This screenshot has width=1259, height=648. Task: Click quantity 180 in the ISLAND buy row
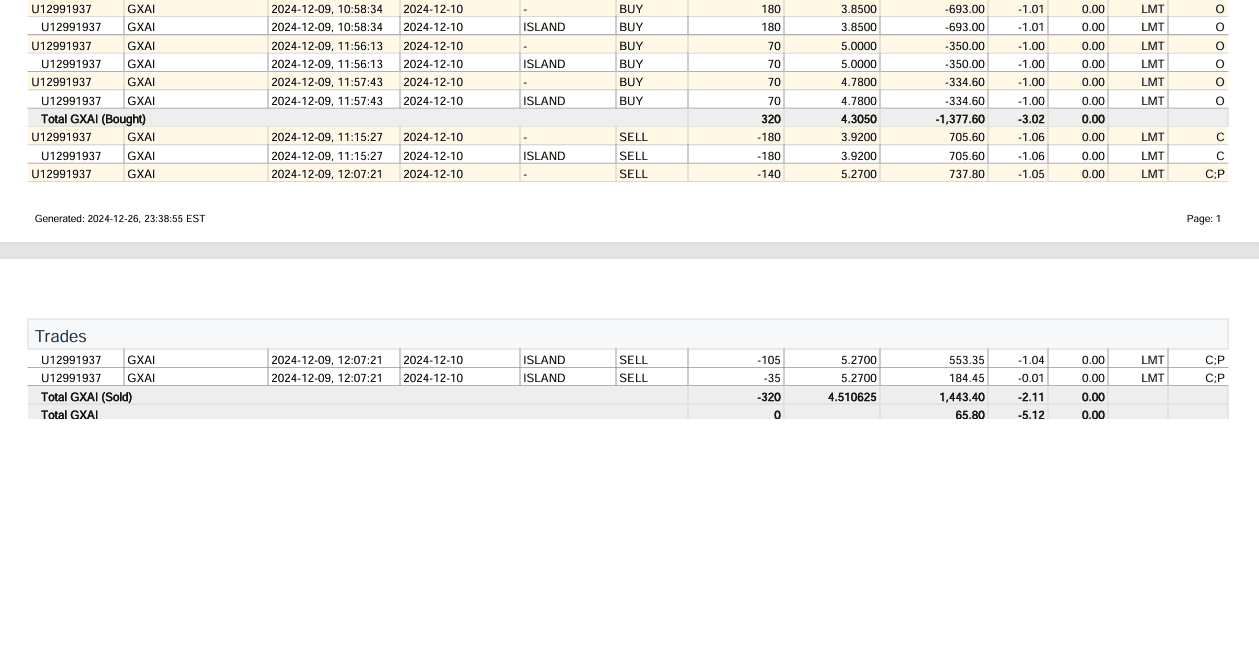pyautogui.click(x=771, y=27)
